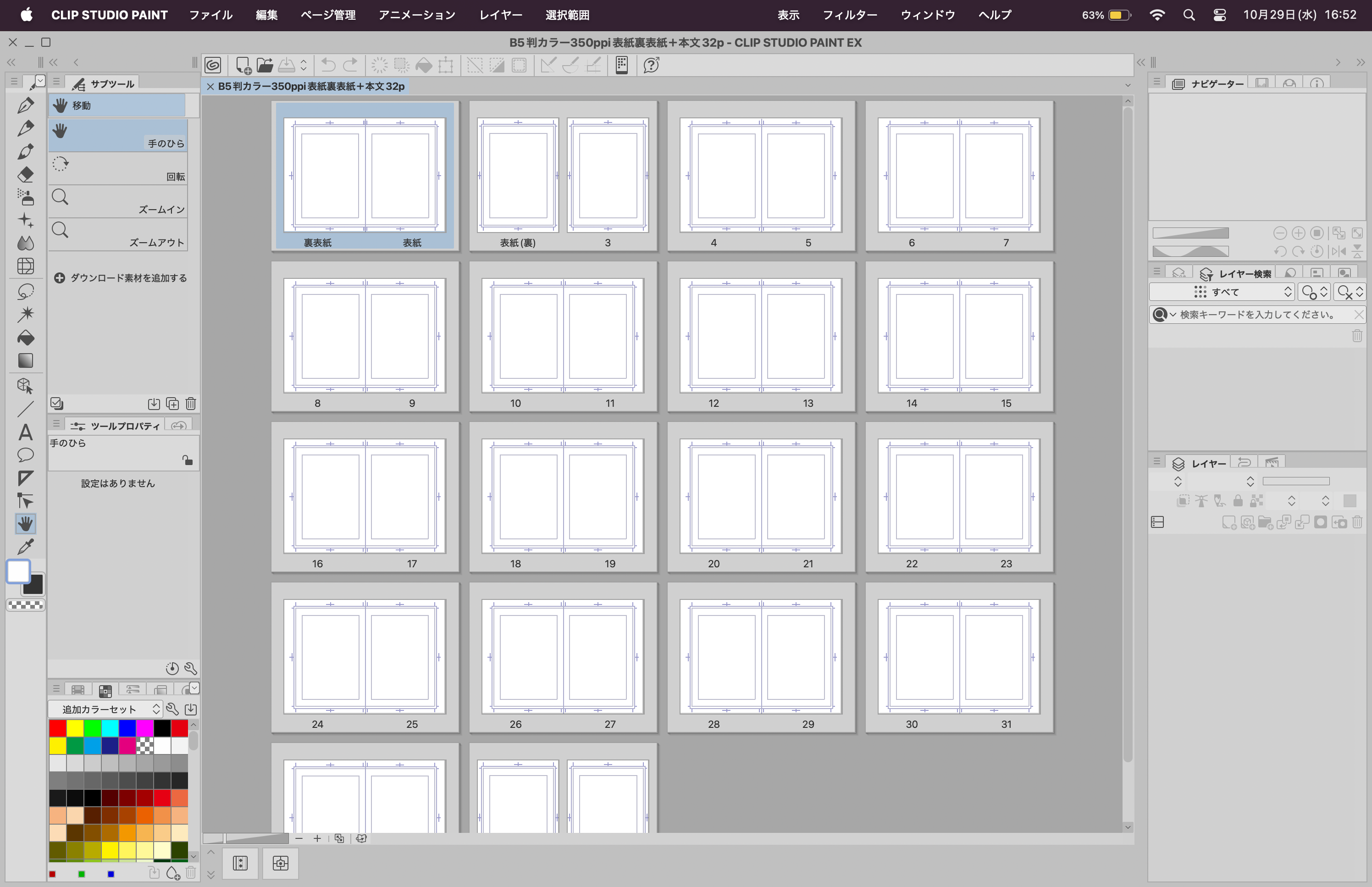Open the pages 8 and 9 spread thumbnail
The height and width of the screenshot is (887, 1372).
(x=365, y=336)
